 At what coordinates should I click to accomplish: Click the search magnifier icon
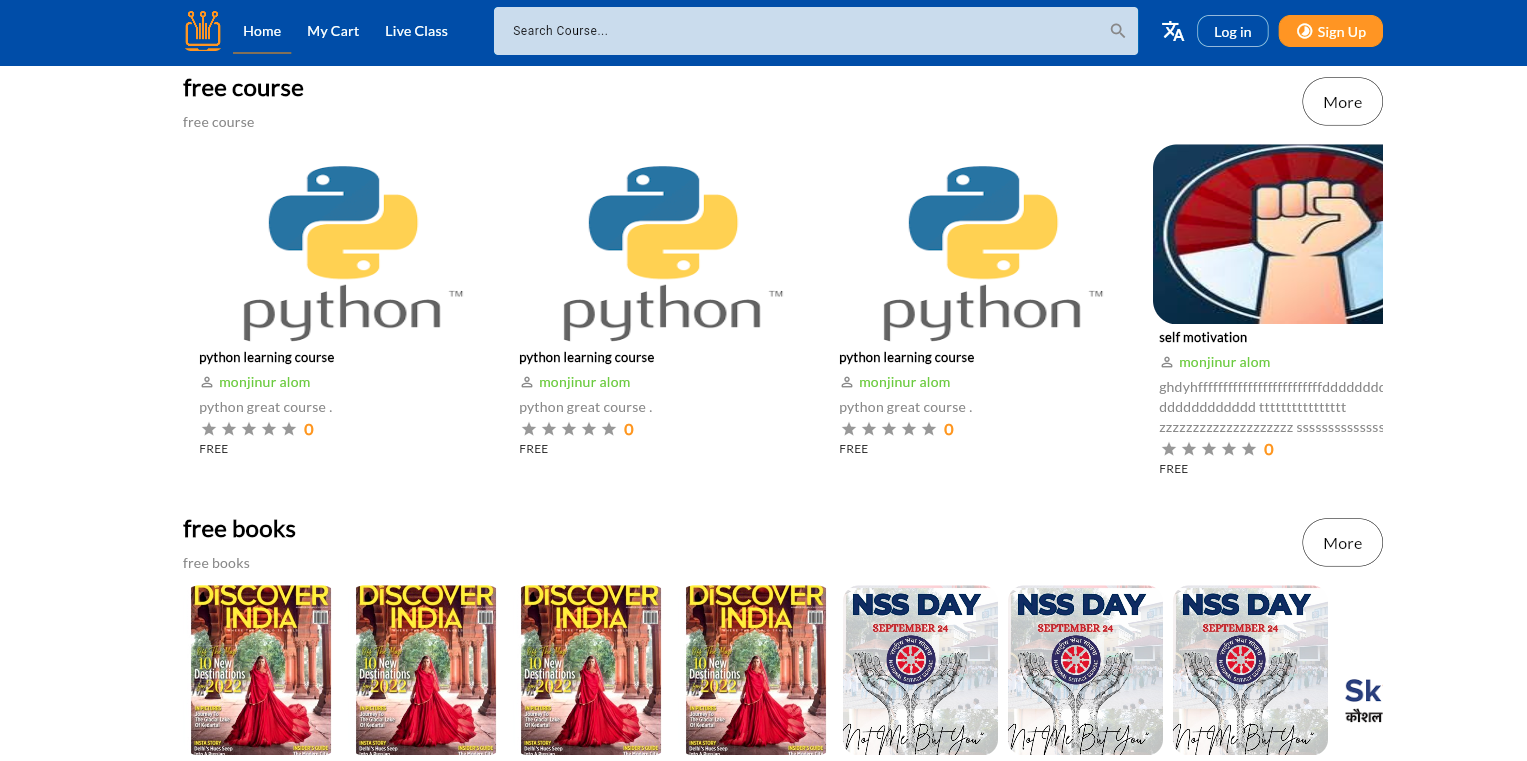point(1118,31)
